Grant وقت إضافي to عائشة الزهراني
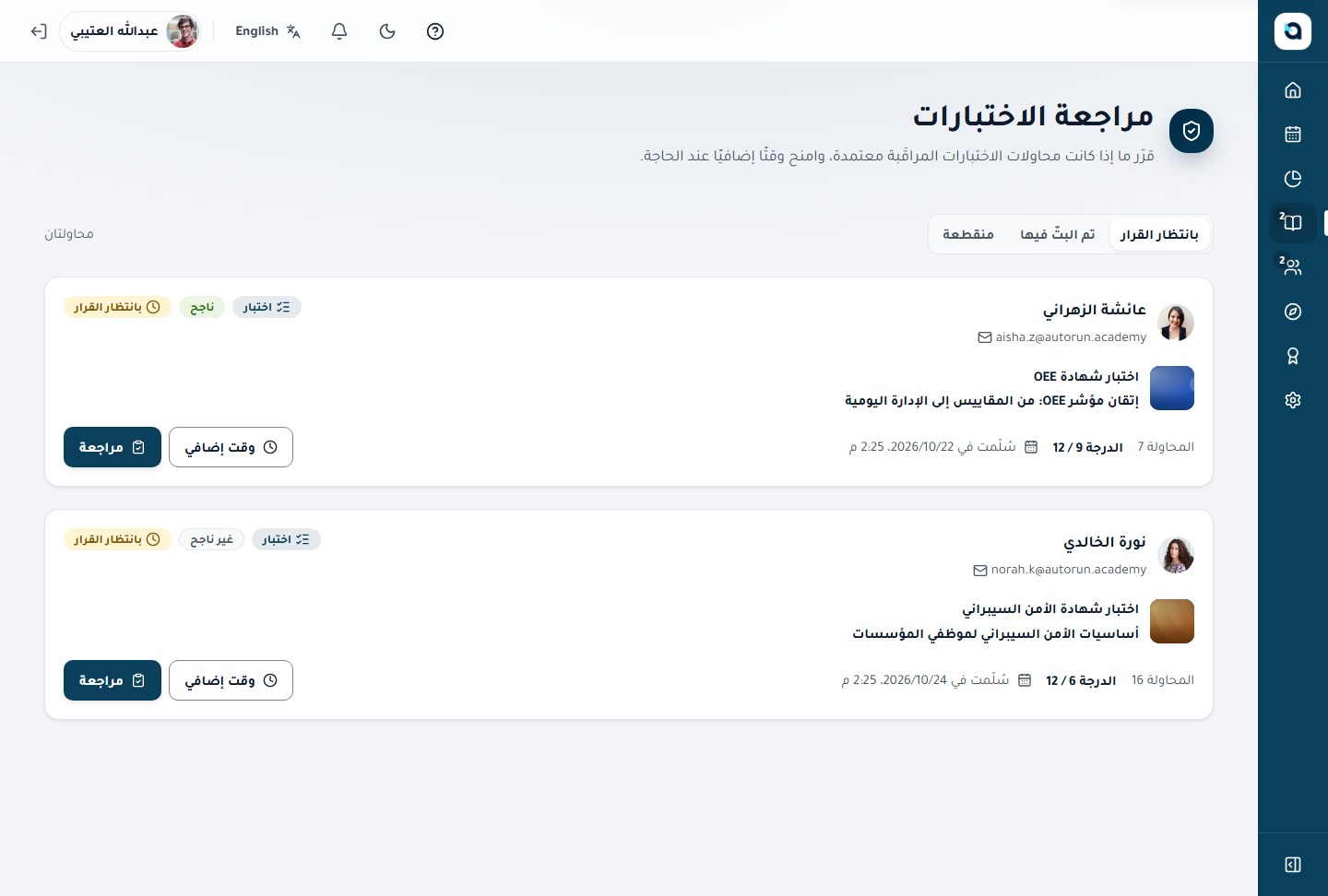 point(231,447)
